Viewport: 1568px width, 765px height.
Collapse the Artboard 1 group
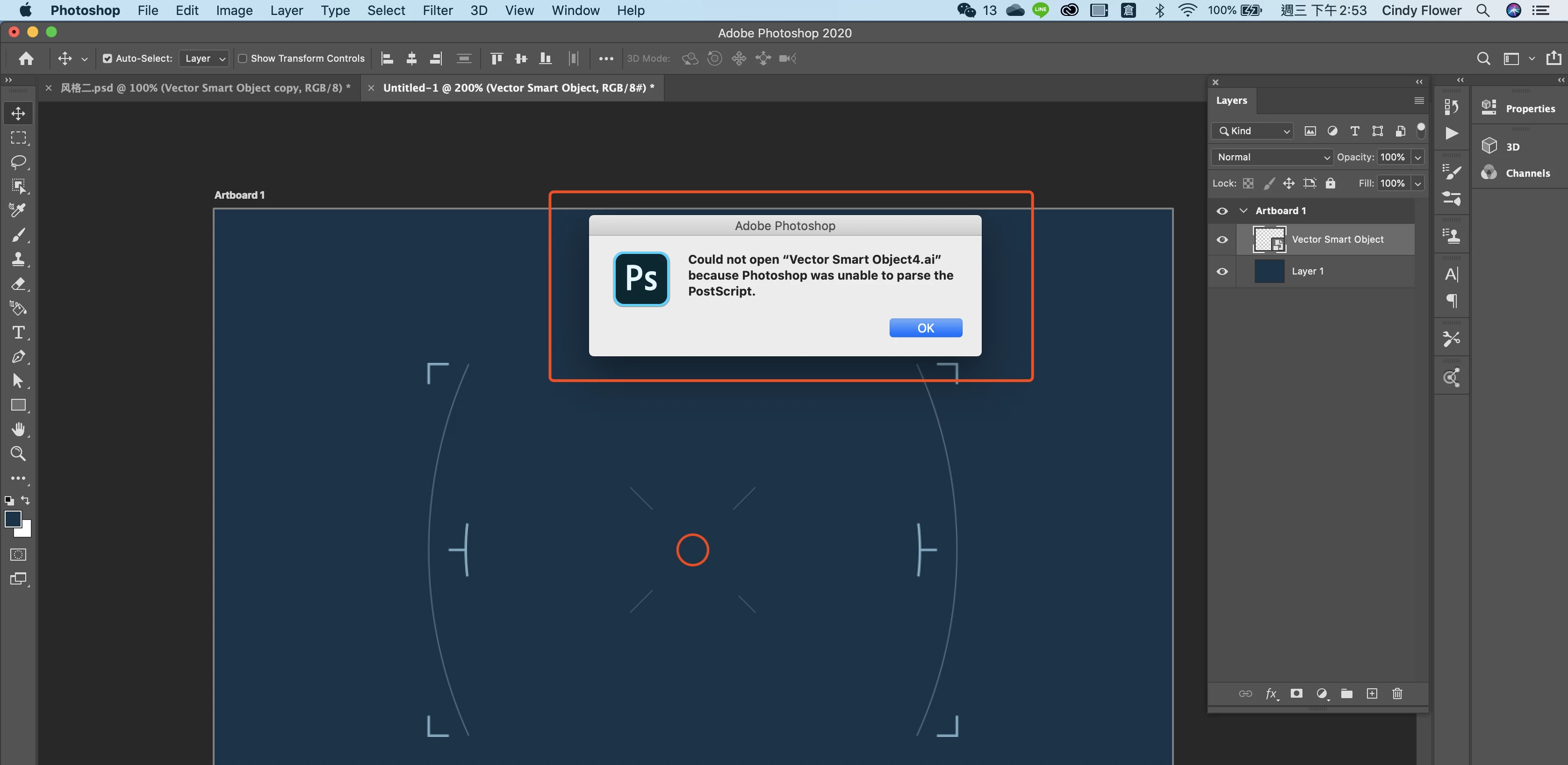click(x=1244, y=210)
